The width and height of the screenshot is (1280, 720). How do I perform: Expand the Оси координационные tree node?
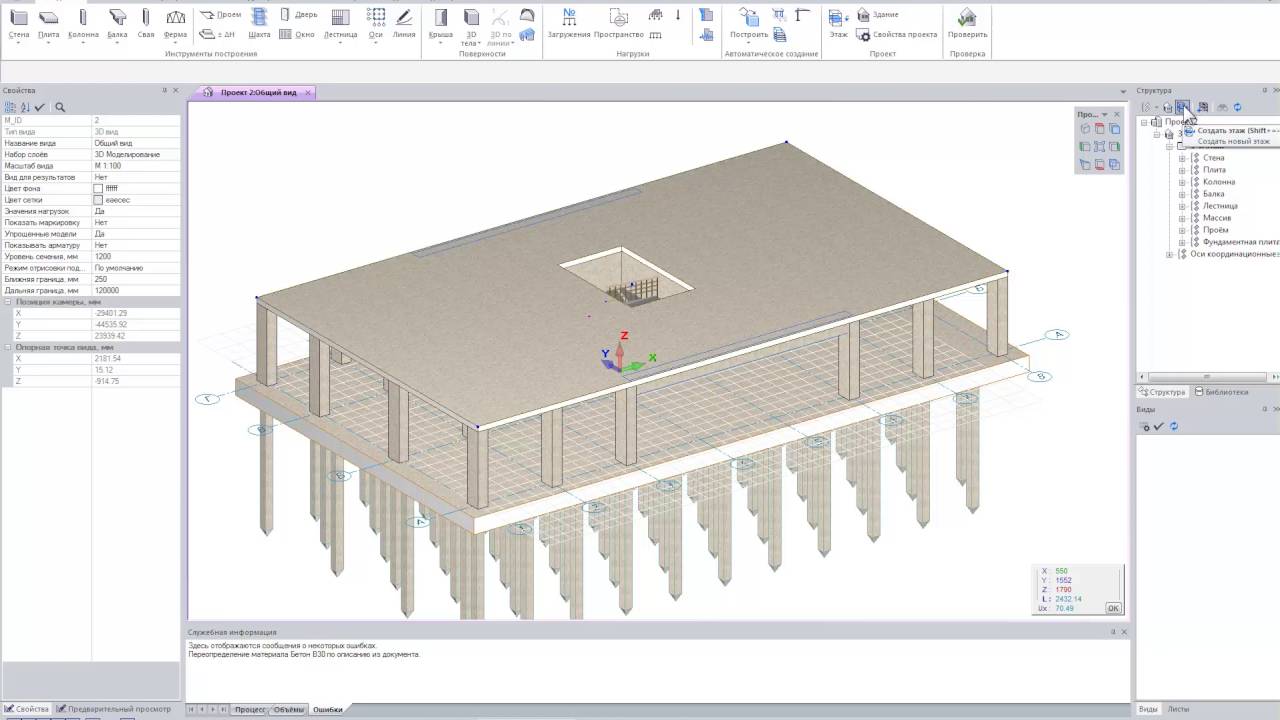[1170, 254]
